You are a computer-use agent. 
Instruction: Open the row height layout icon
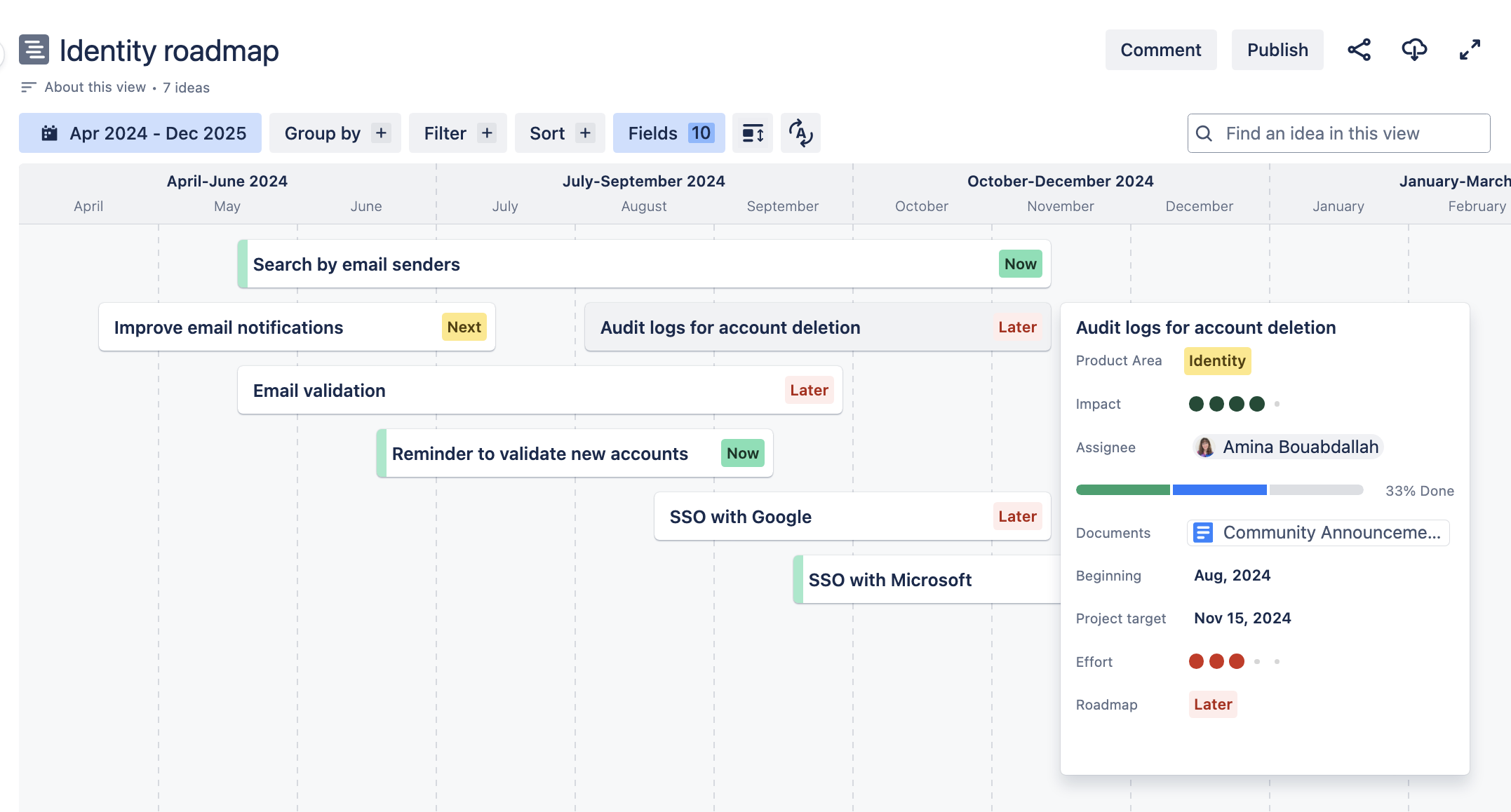tap(753, 133)
